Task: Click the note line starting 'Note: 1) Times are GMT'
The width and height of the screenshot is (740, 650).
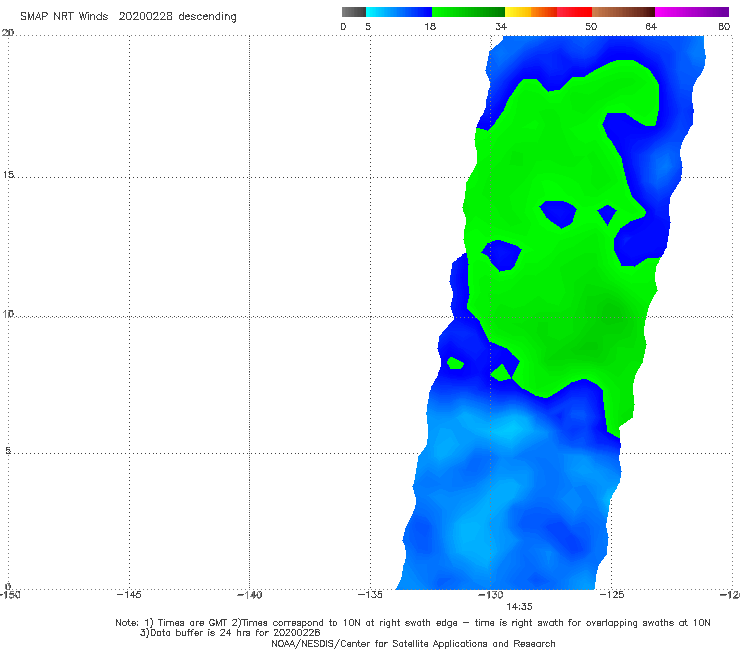Action: tap(413, 623)
